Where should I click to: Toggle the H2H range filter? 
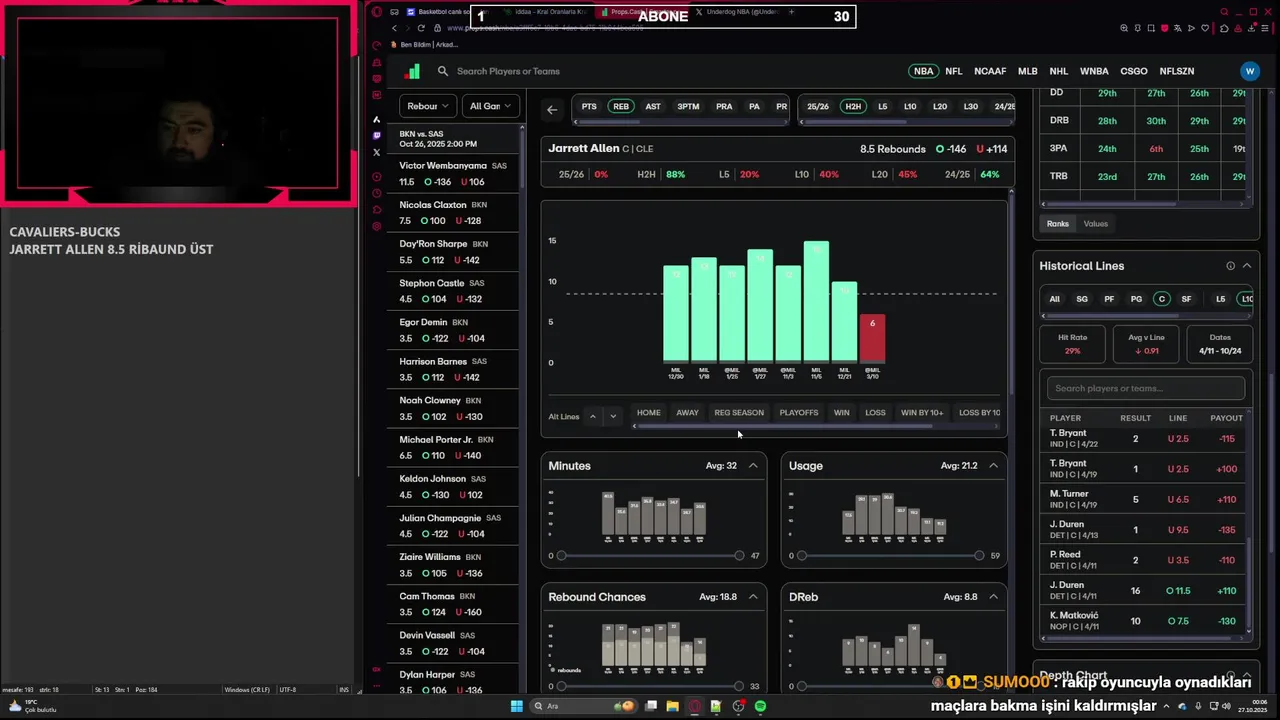(x=852, y=106)
